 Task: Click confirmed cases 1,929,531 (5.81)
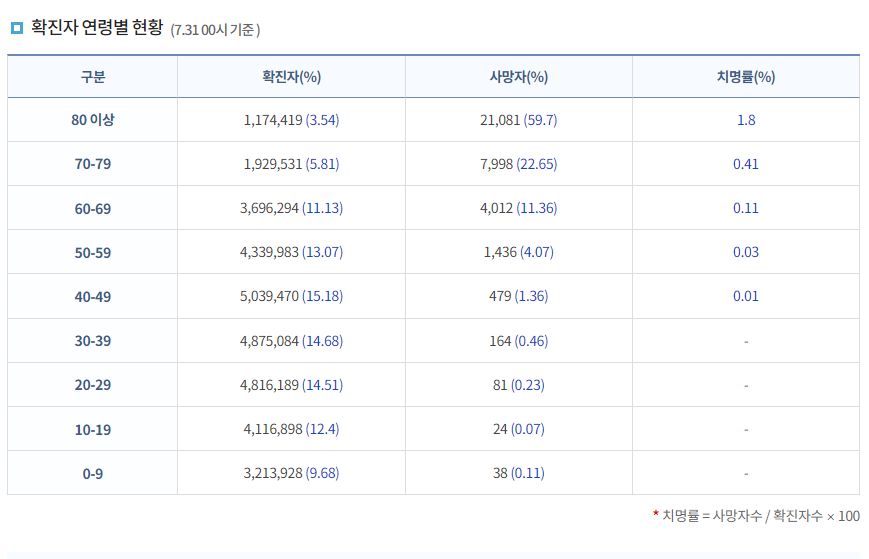tap(292, 164)
